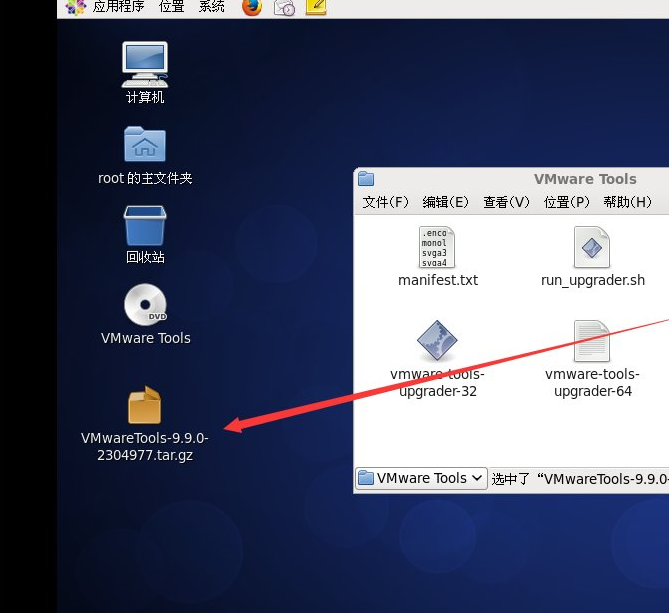Click the root 的主文件夹 desktop label
The image size is (669, 613).
(145, 178)
